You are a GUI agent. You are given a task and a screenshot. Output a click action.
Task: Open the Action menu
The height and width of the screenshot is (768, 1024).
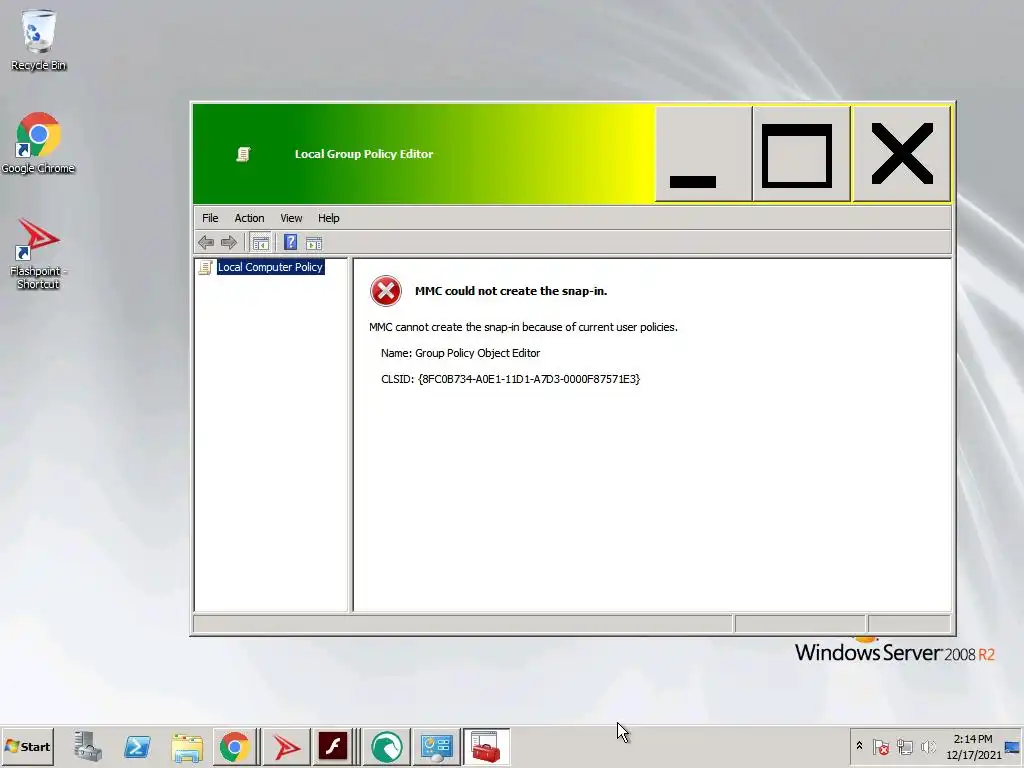click(x=249, y=218)
